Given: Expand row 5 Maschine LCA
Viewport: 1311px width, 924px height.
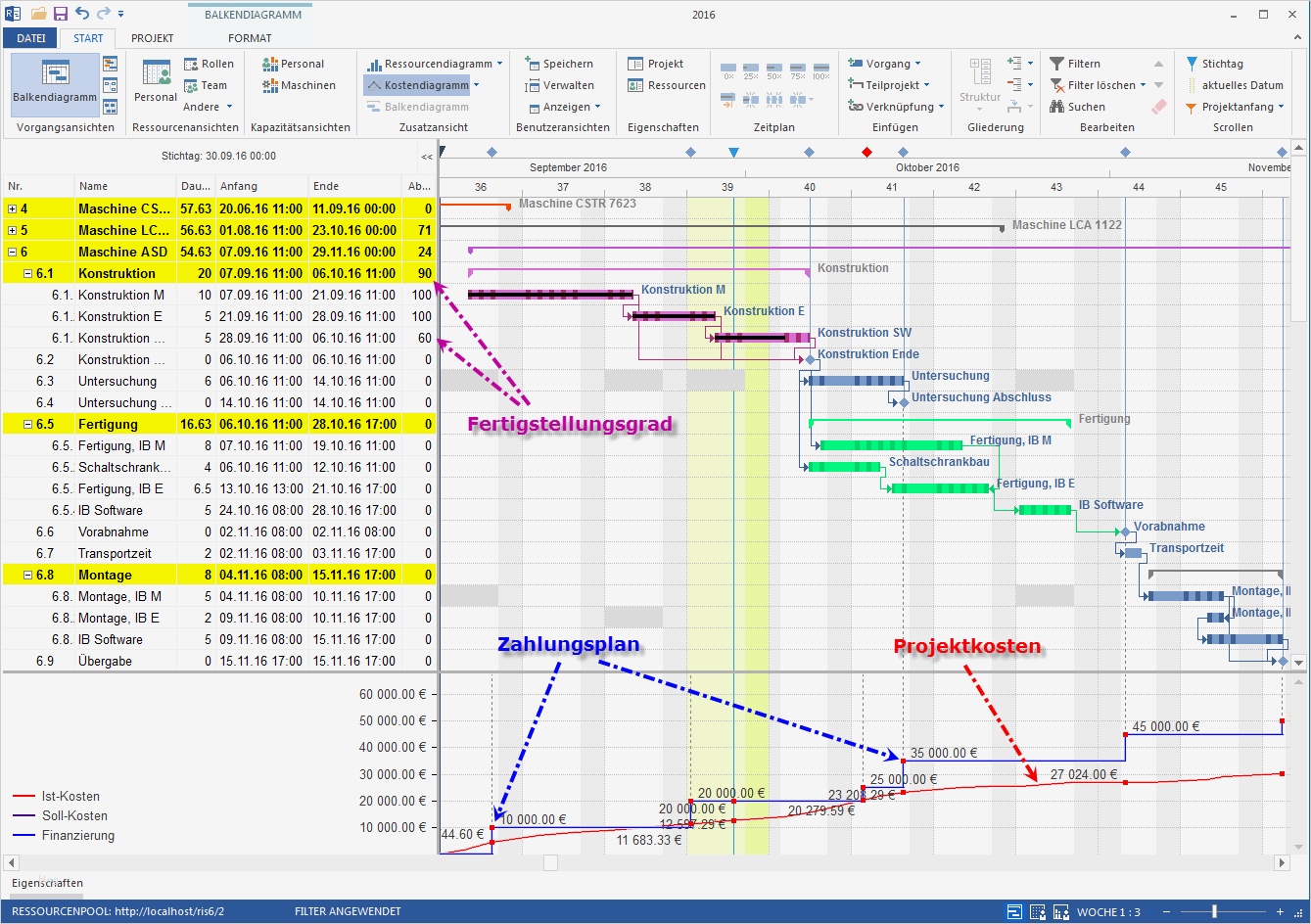Looking at the screenshot, I should tap(12, 231).
